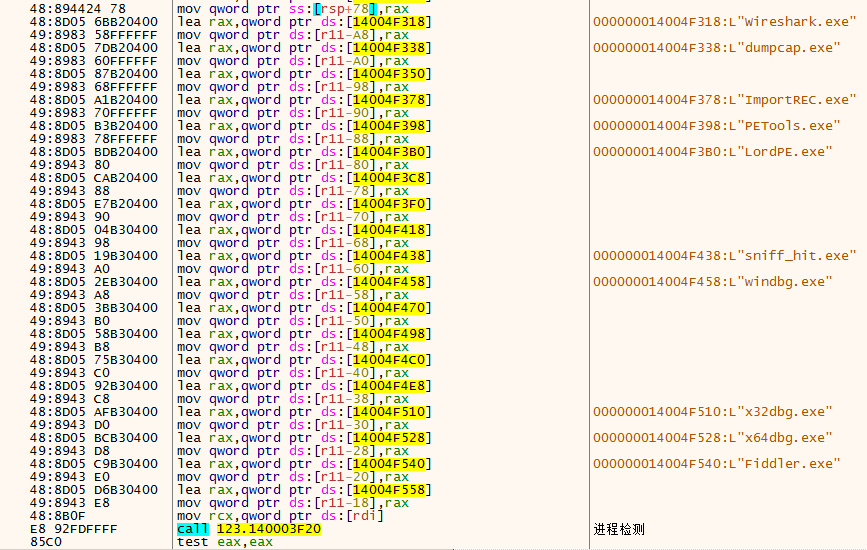Select the mov qword ptr ds:[r11-68],rax line
This screenshot has width=867, height=550.
[293, 243]
